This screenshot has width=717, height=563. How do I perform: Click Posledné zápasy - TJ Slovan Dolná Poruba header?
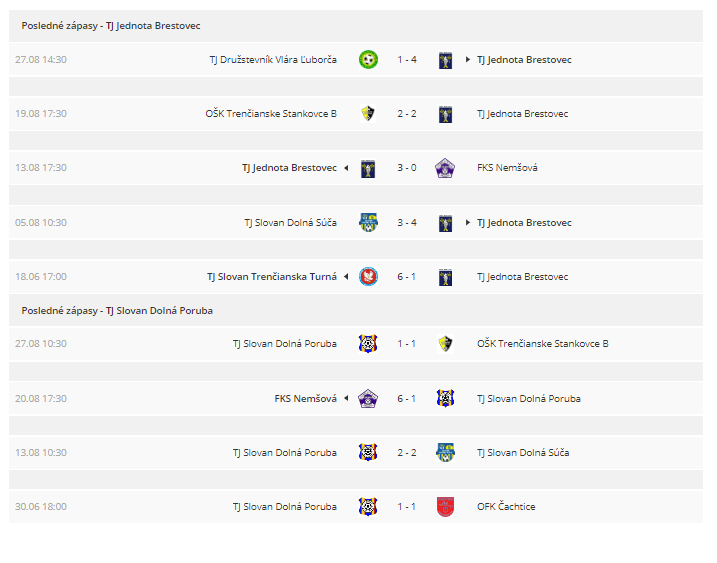click(x=117, y=311)
